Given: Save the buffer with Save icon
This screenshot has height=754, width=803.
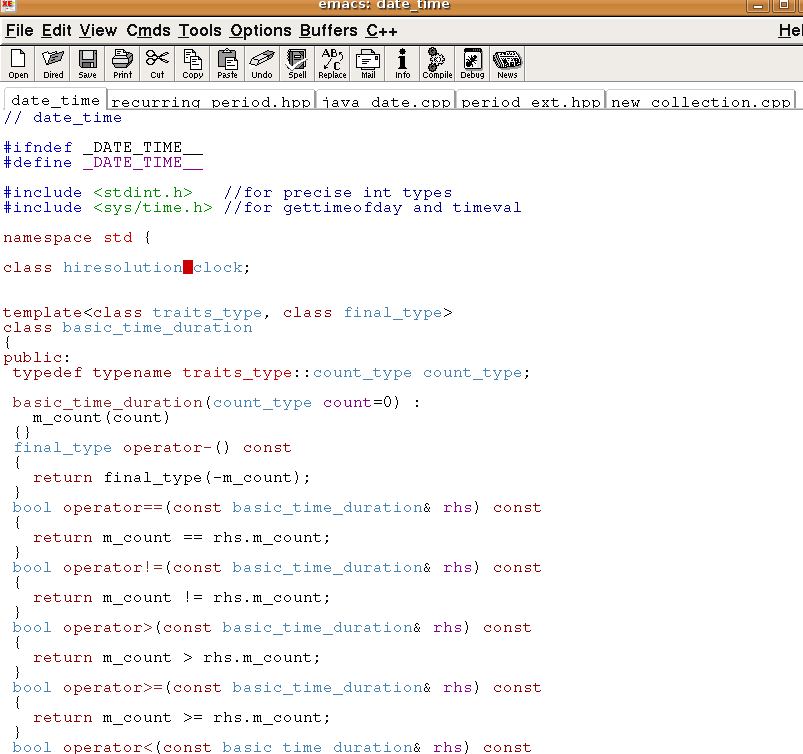Looking at the screenshot, I should [x=88, y=63].
